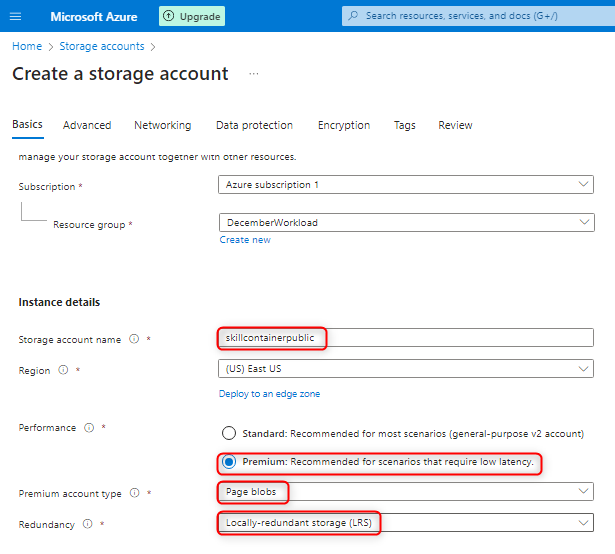Click the Upgrade arrow icon
The width and height of the screenshot is (615, 554).
click(x=168, y=16)
